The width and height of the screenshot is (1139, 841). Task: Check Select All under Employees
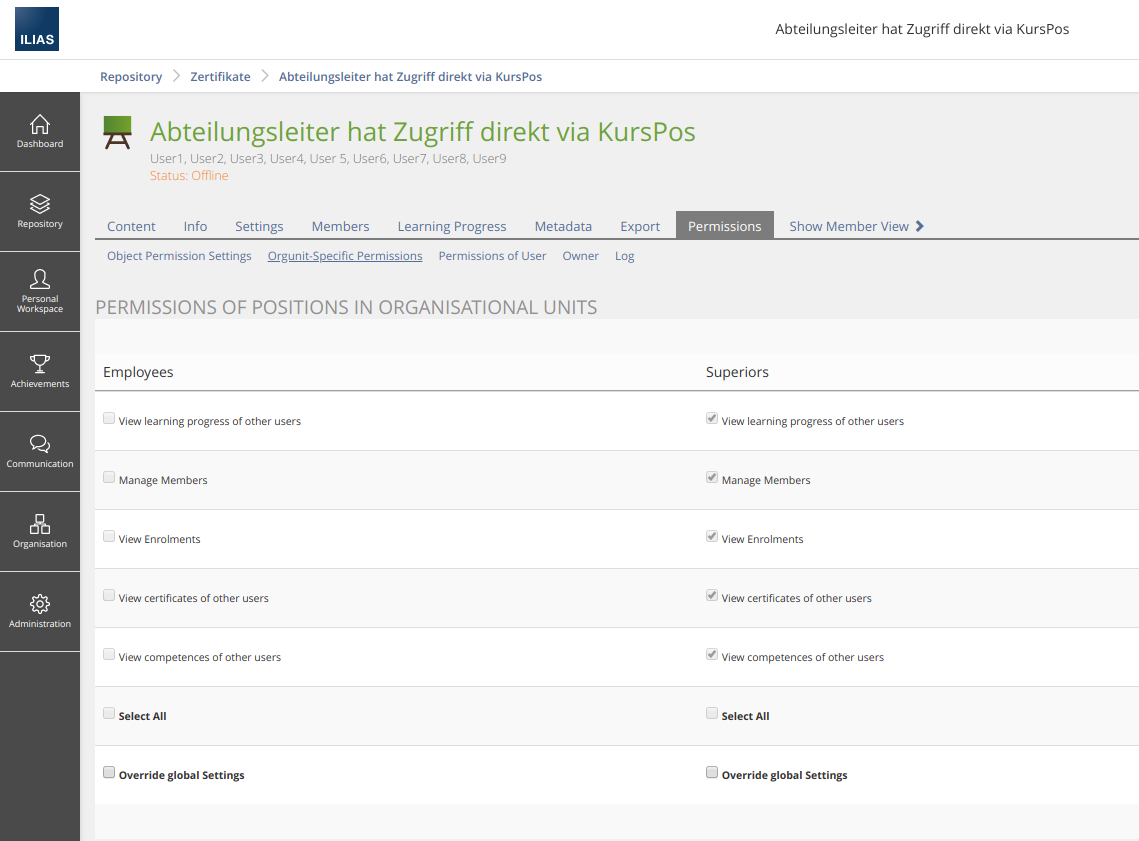click(109, 714)
